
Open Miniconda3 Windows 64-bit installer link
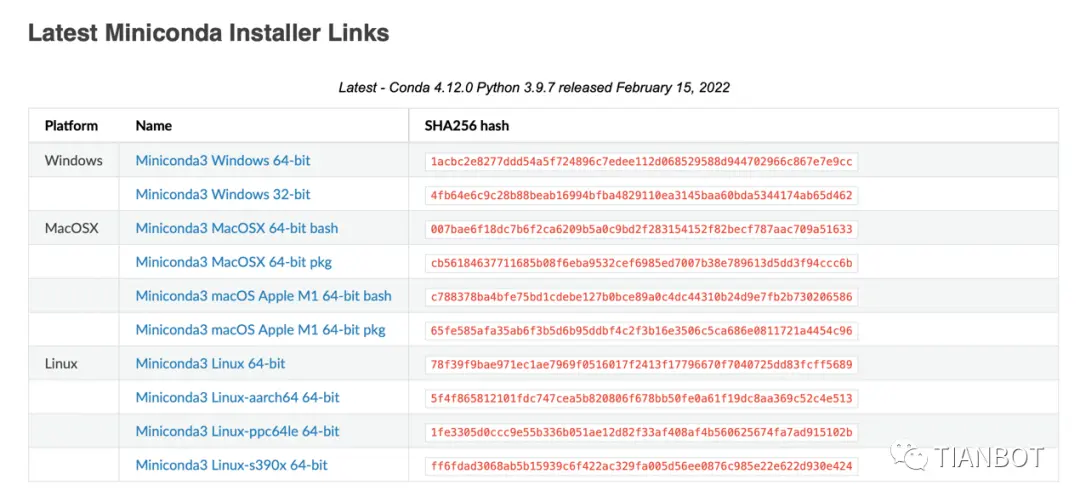point(222,160)
